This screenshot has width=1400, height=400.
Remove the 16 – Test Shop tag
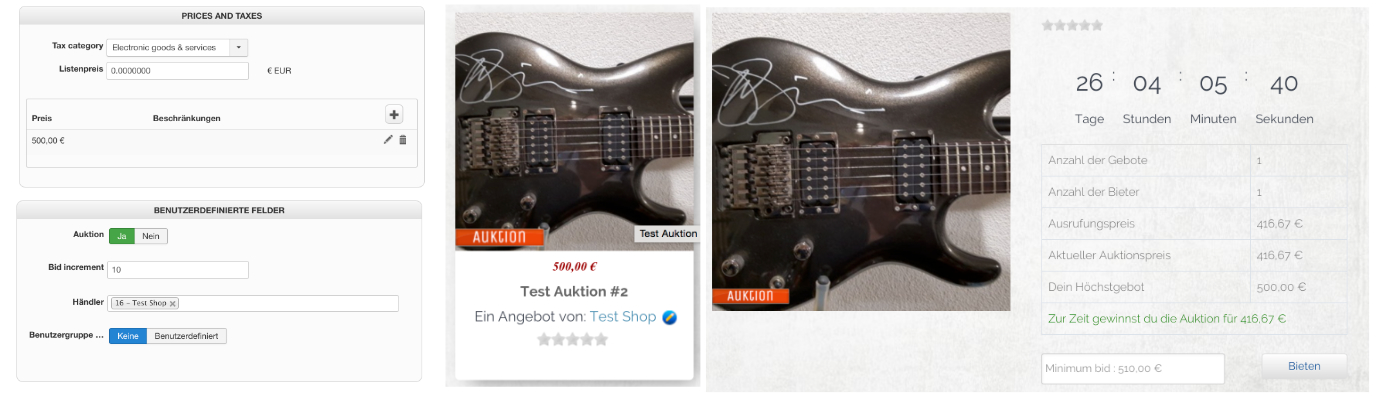click(173, 303)
